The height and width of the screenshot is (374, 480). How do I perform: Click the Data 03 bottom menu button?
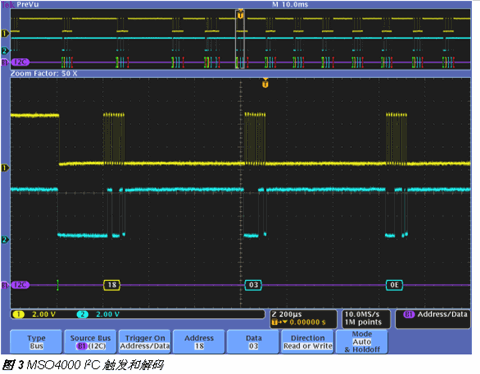[253, 342]
